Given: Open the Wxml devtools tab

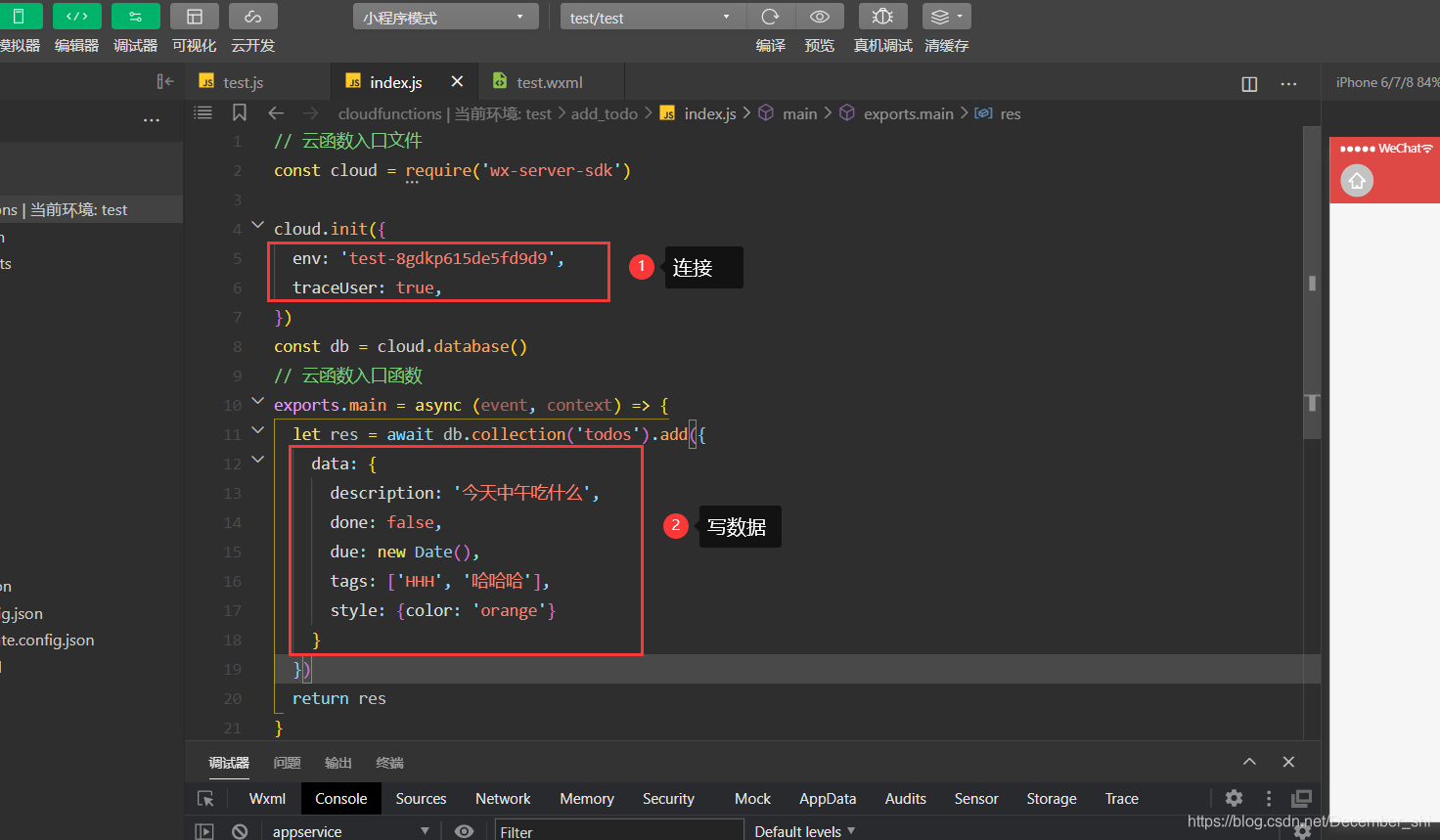Looking at the screenshot, I should pyautogui.click(x=267, y=799).
